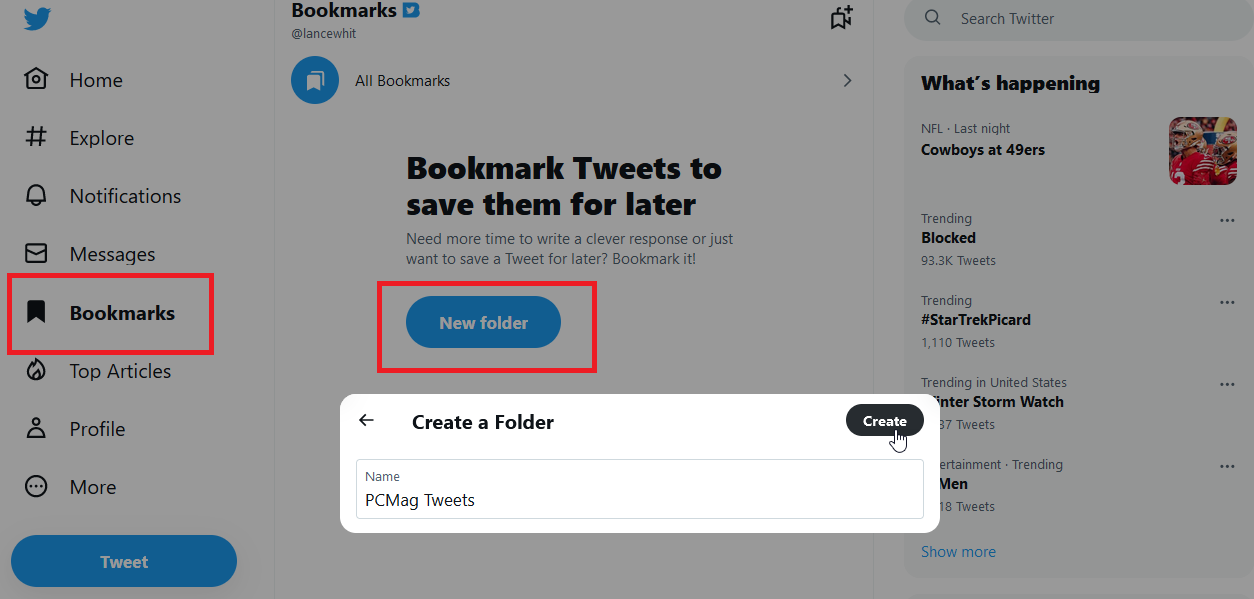Open options for Blocked trending topic
The height and width of the screenshot is (599, 1254).
point(1227,220)
